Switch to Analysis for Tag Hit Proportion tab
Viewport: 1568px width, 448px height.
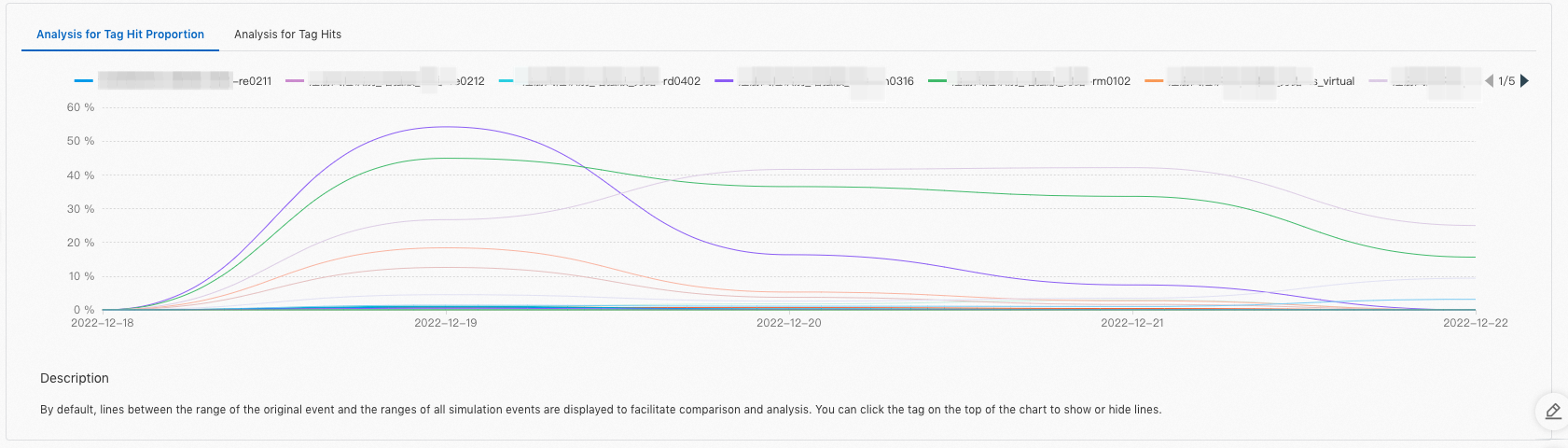tap(120, 35)
